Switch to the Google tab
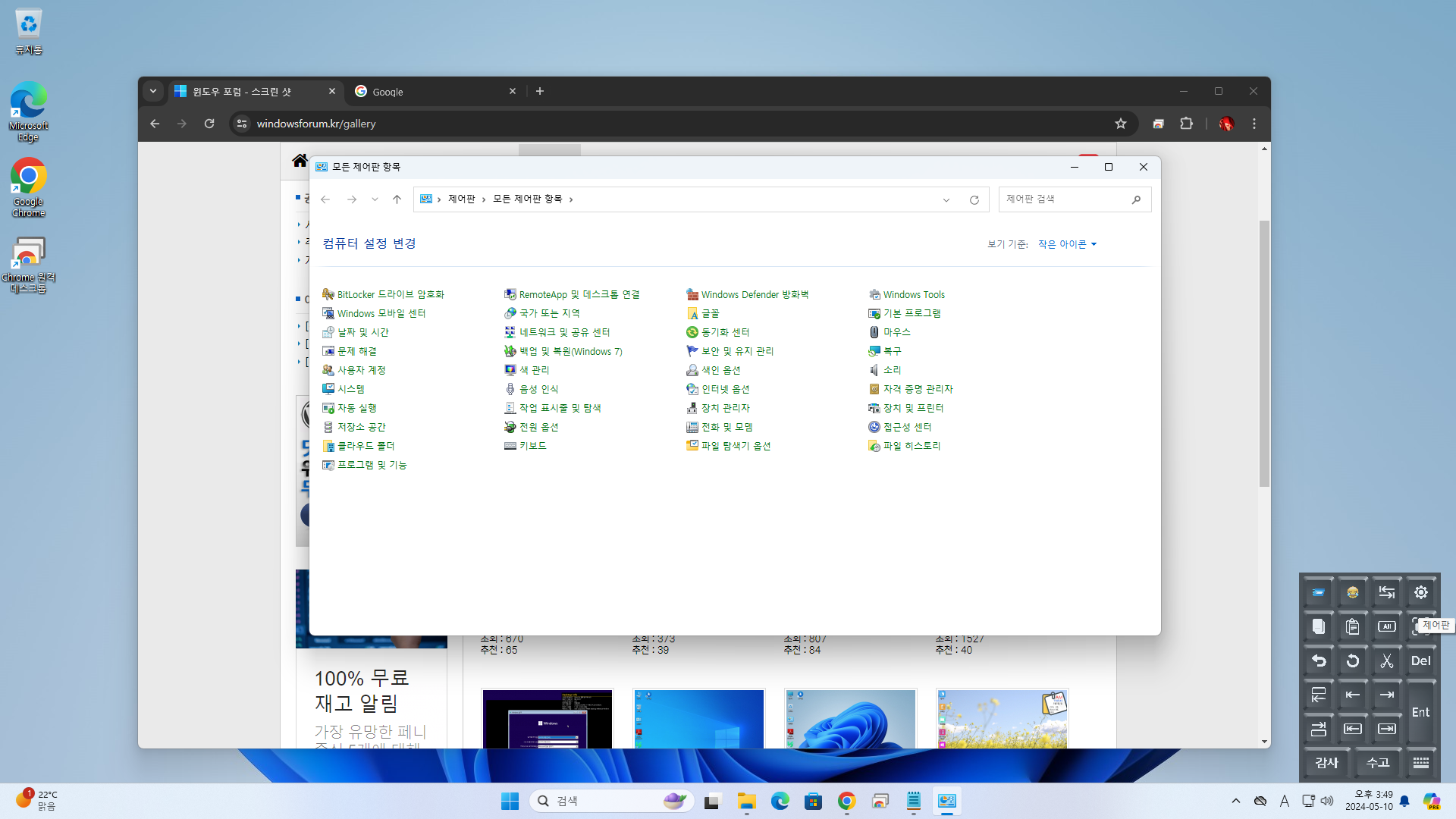The image size is (1456, 819). [435, 91]
